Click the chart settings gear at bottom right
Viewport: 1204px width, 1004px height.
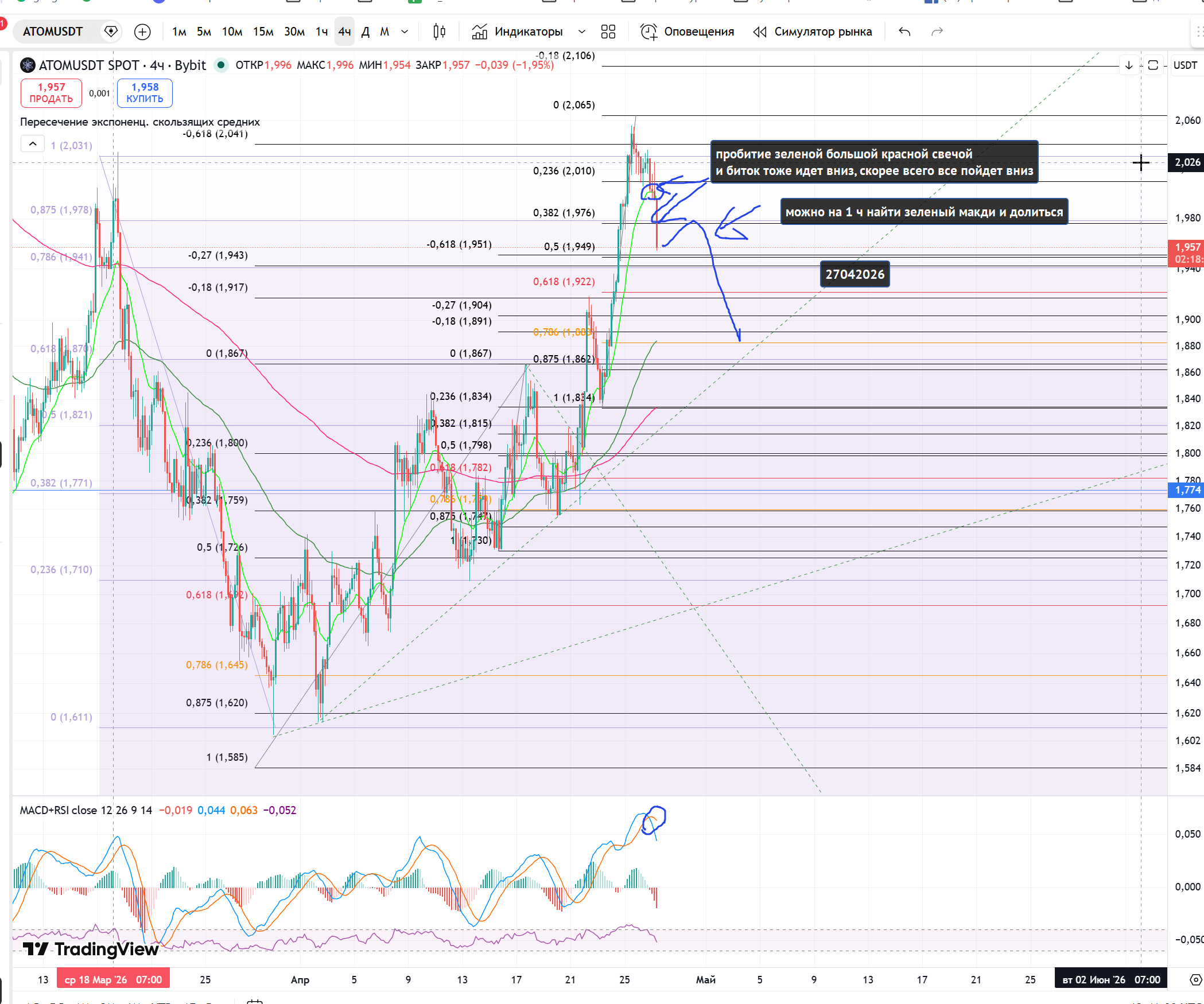click(x=1195, y=979)
